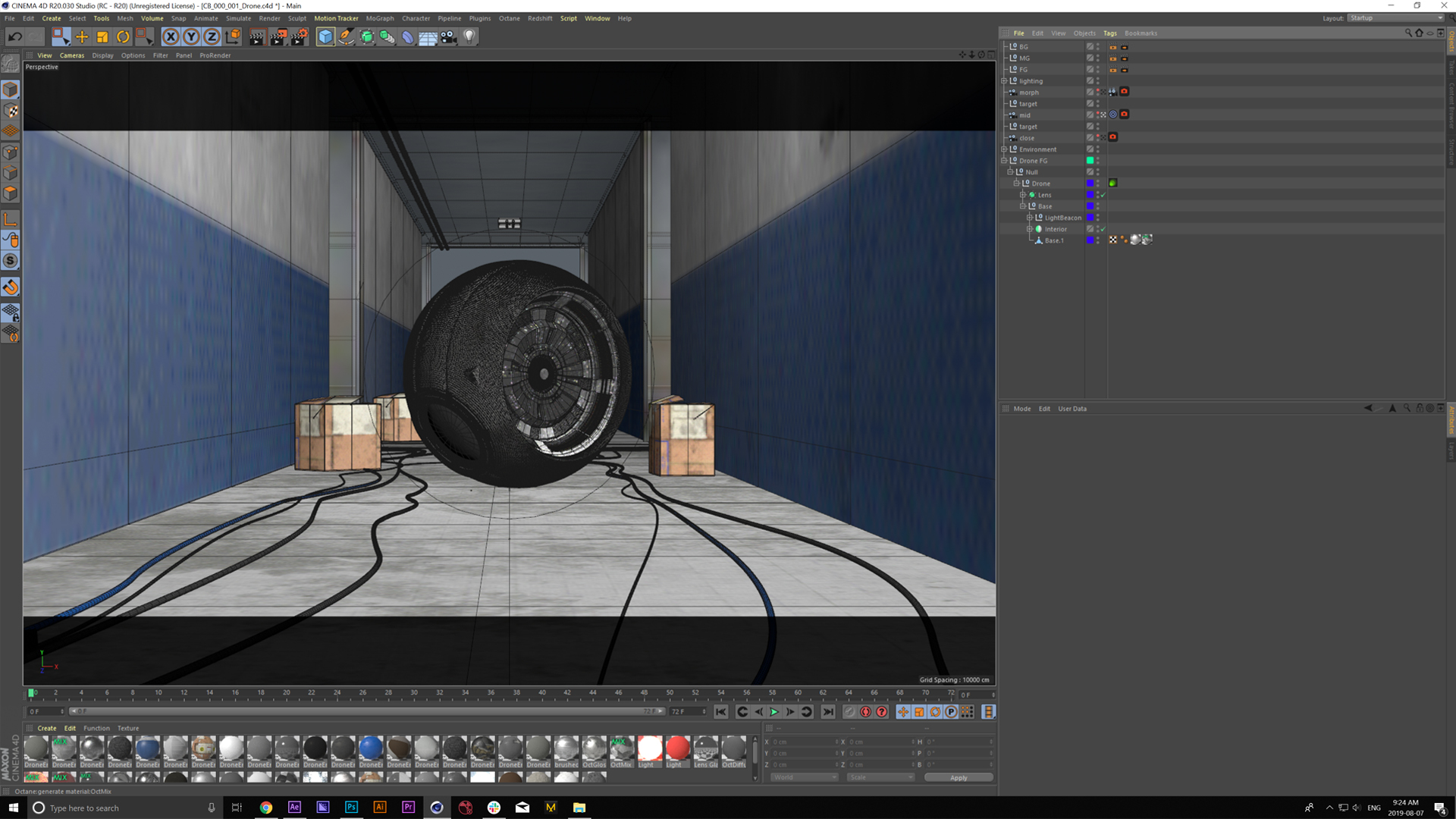This screenshot has width=1456, height=819.
Task: Toggle the Interior enable checkmark
Action: click(x=1103, y=229)
